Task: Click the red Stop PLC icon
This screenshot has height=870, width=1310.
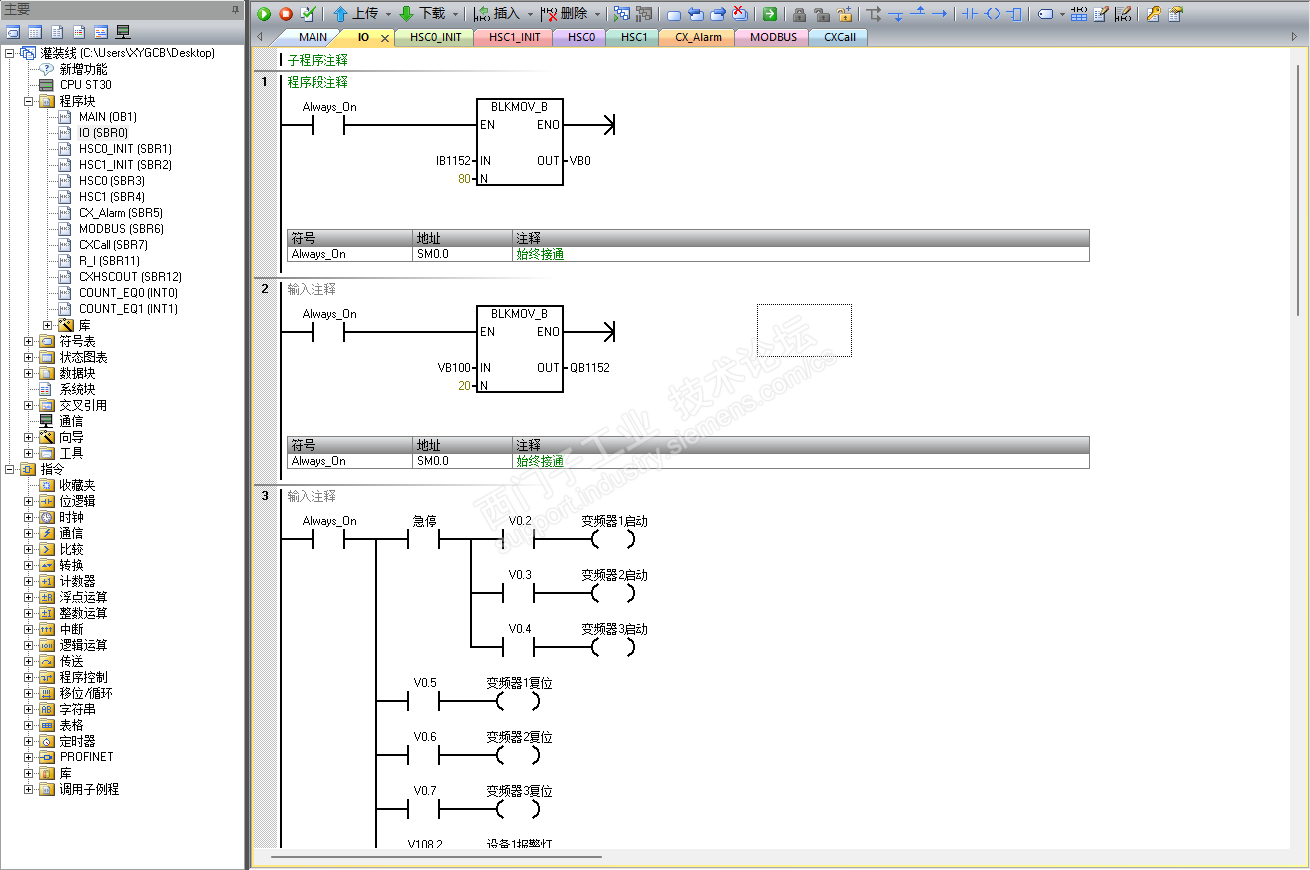Action: point(286,14)
